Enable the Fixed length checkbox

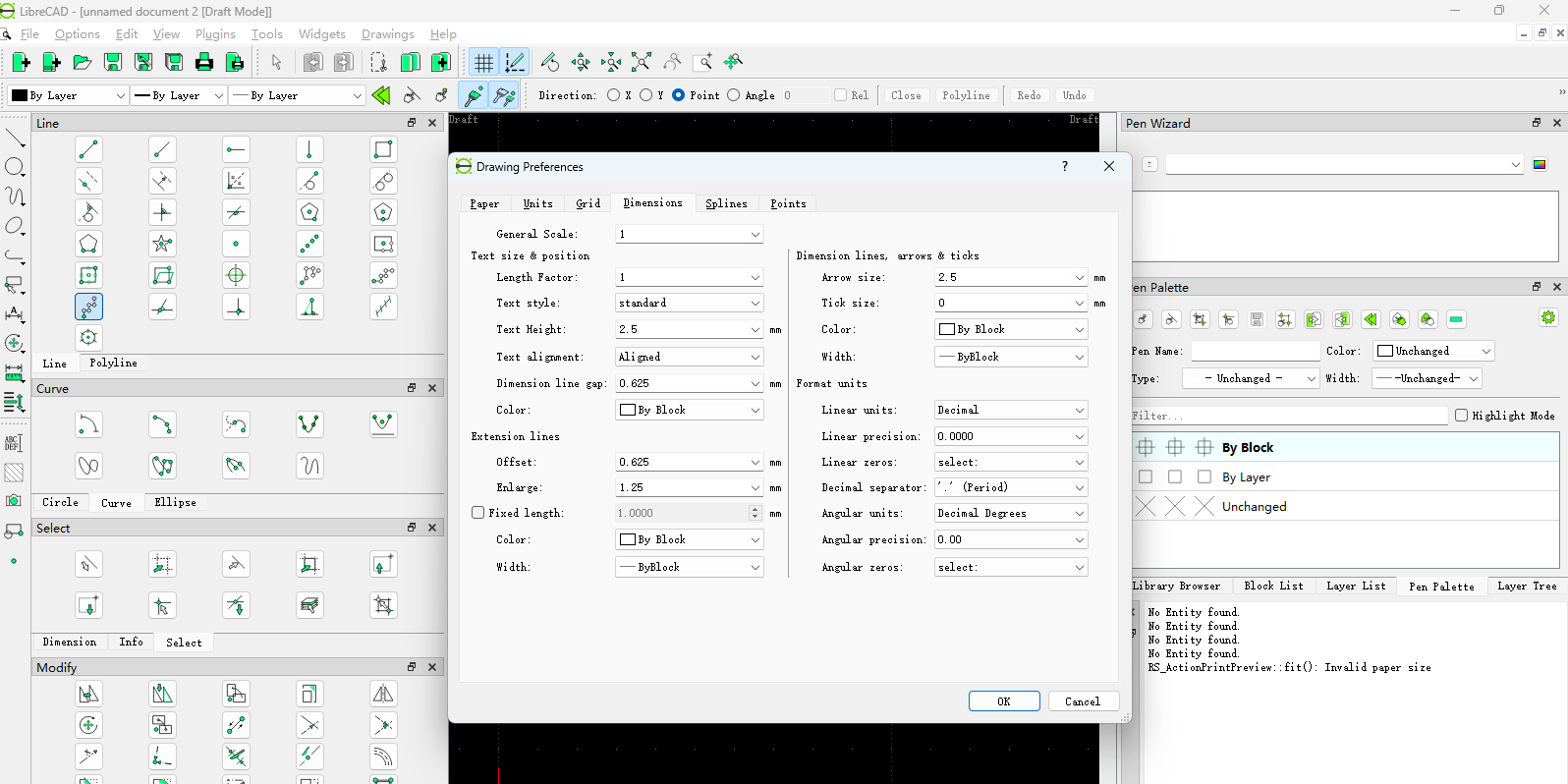[x=478, y=513]
